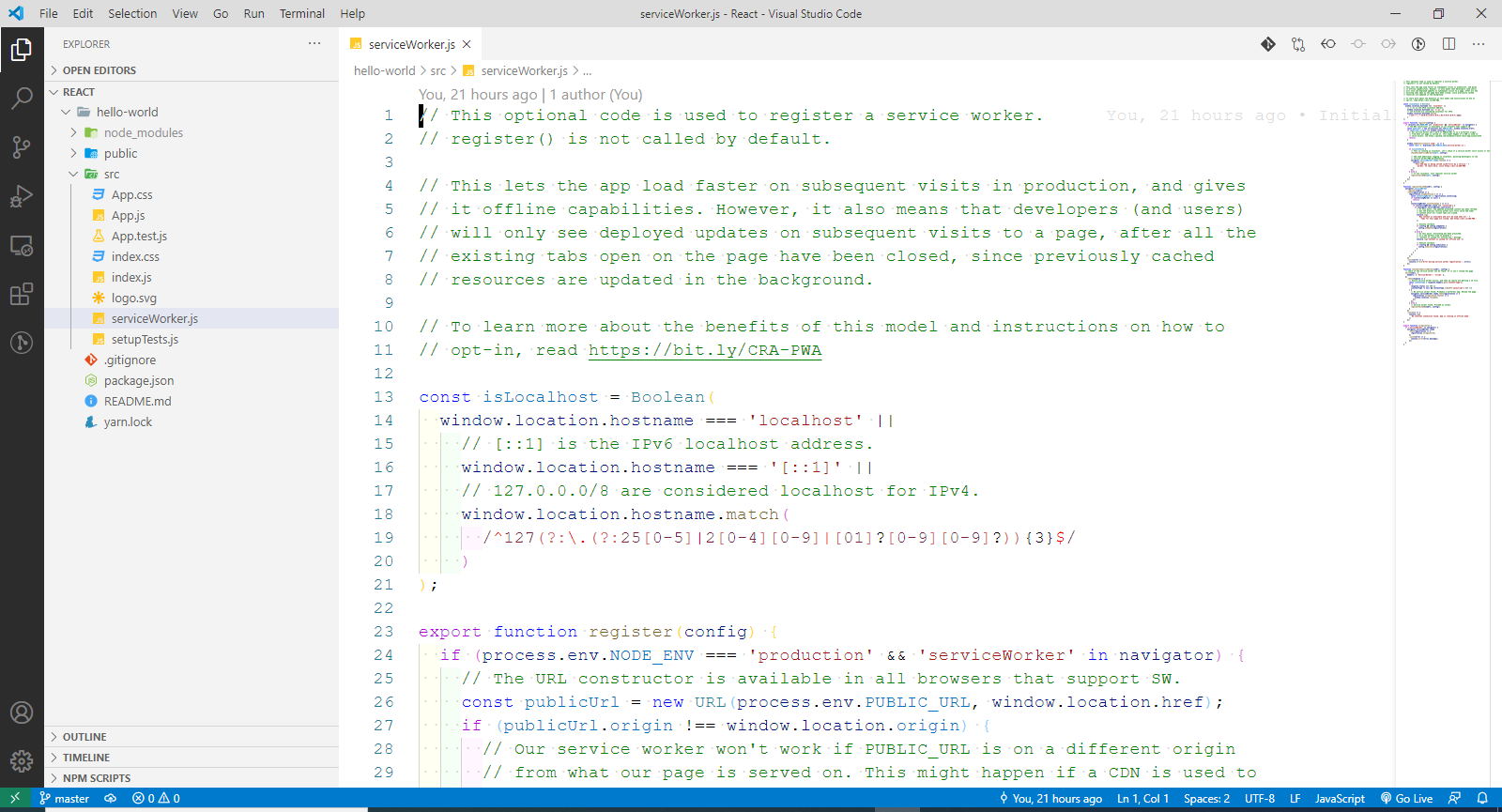Open logo.svg file
This screenshot has height=812, width=1502.
192,298
